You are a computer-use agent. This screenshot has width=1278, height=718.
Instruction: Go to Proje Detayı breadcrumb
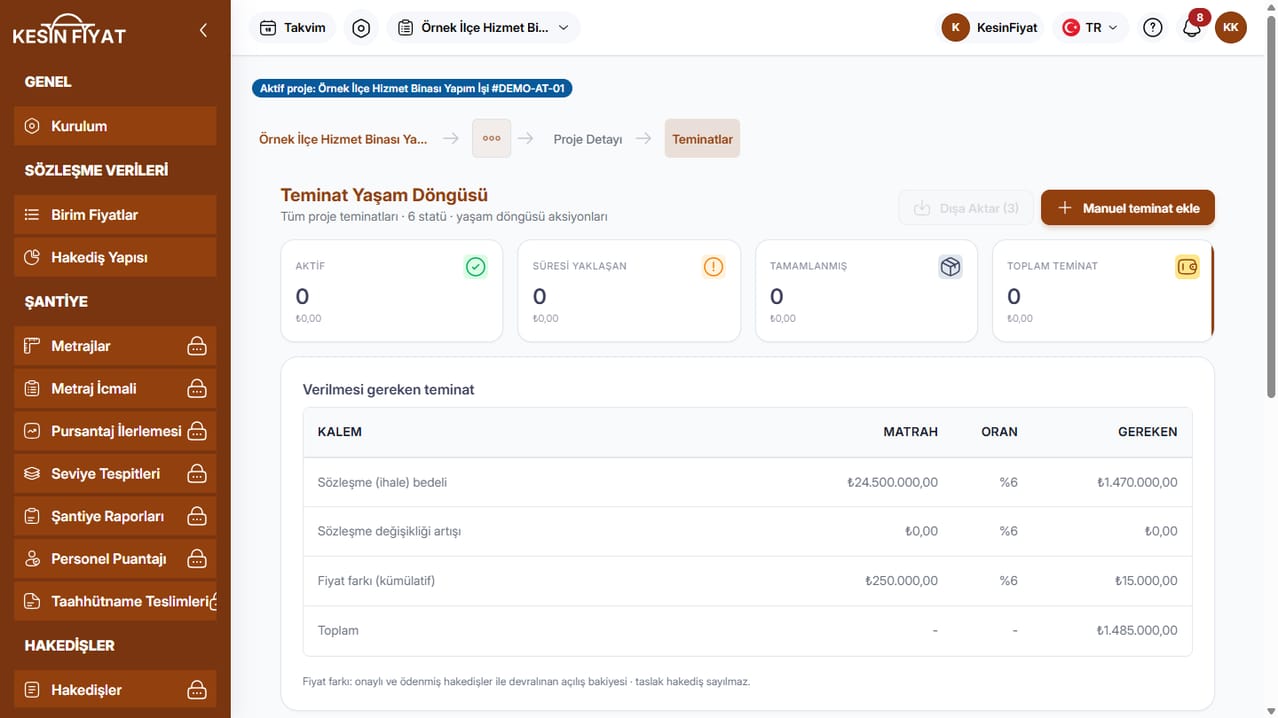[x=588, y=139]
